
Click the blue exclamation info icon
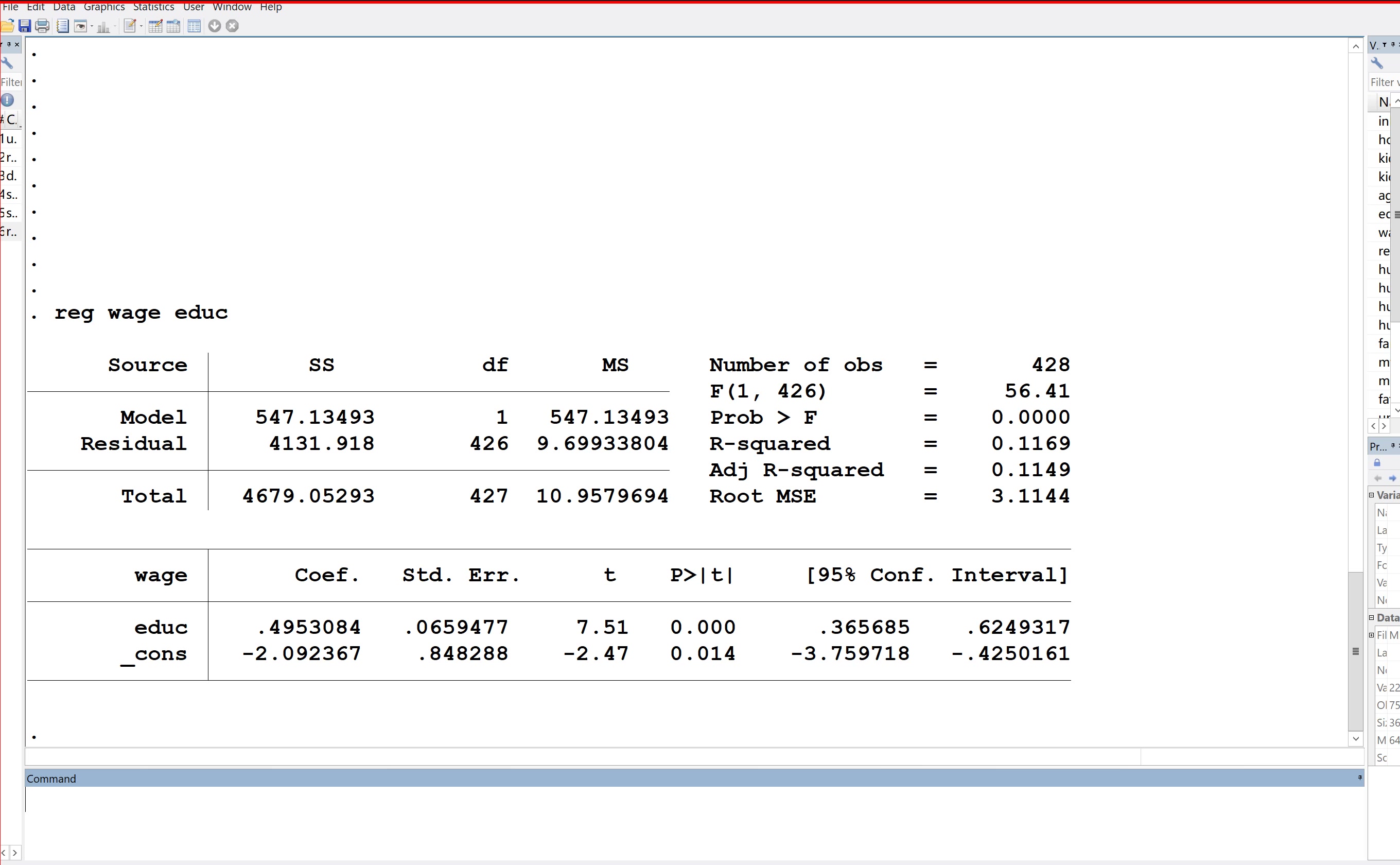point(7,100)
